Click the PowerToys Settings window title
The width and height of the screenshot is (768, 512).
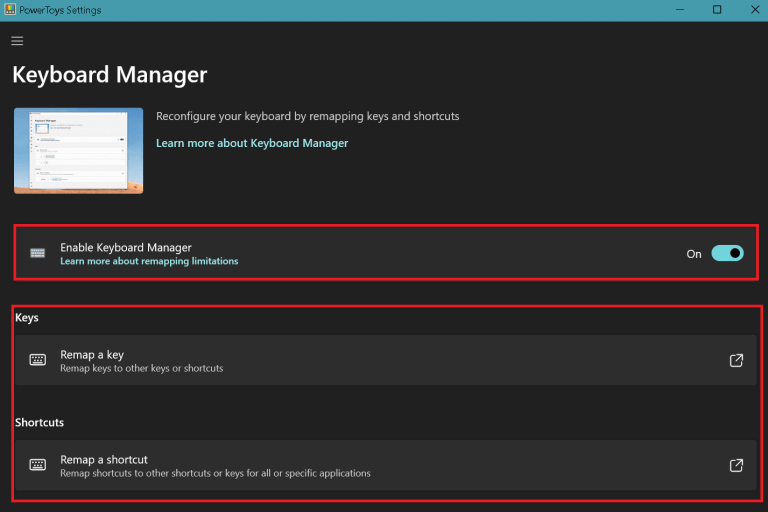click(x=60, y=10)
